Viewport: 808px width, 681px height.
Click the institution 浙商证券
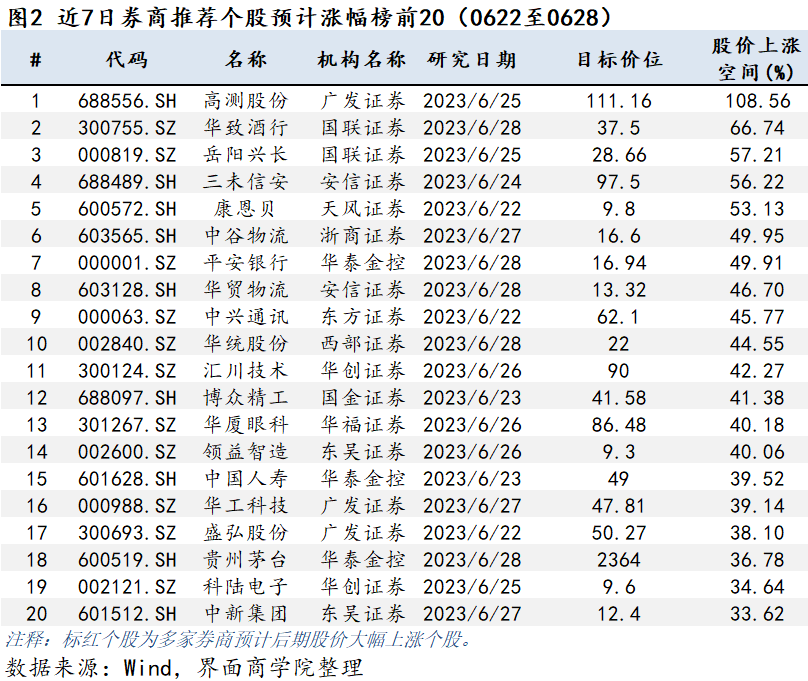363,236
